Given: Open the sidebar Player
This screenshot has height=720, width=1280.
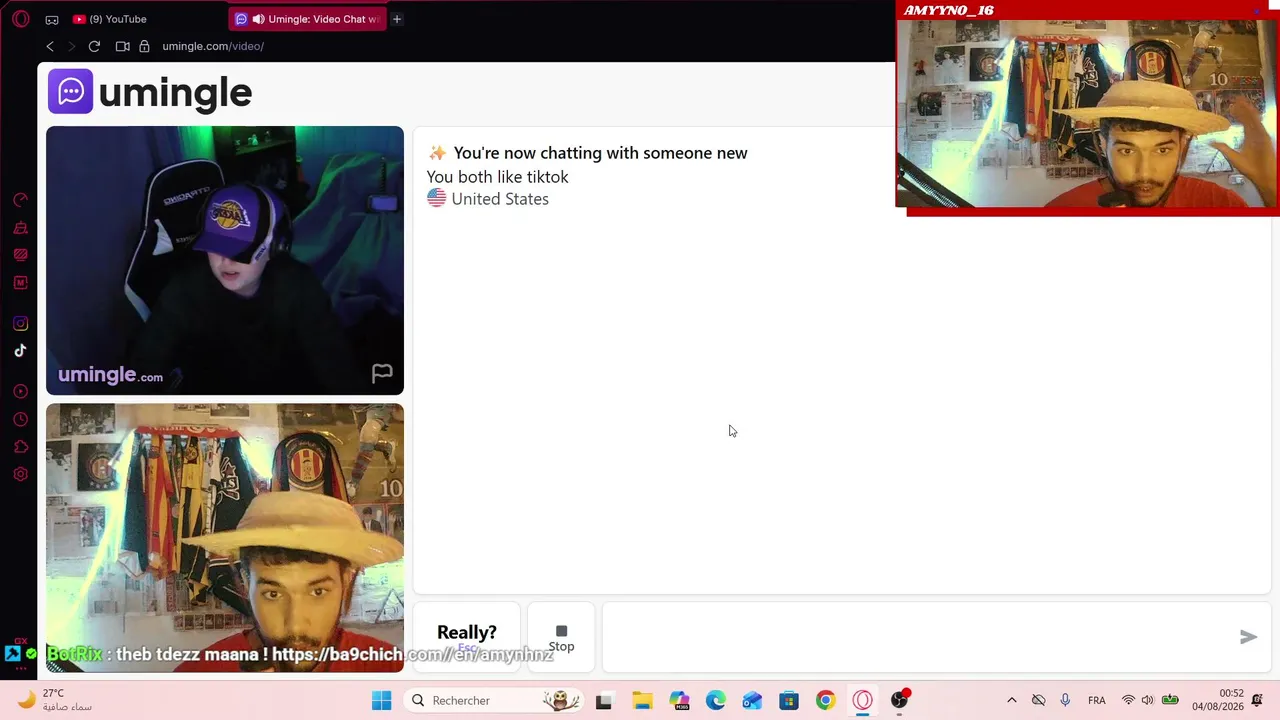Looking at the screenshot, I should (20, 392).
